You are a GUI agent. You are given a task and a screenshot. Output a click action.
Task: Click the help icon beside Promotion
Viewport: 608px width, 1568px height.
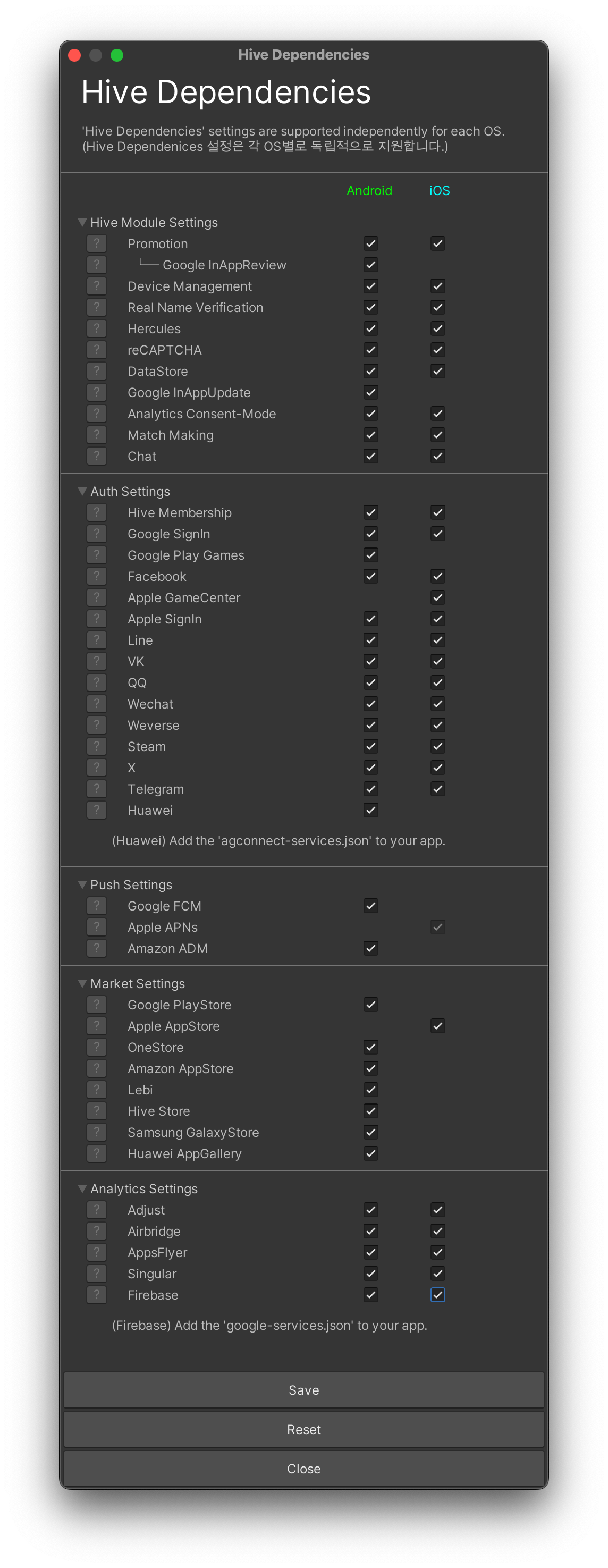96,243
